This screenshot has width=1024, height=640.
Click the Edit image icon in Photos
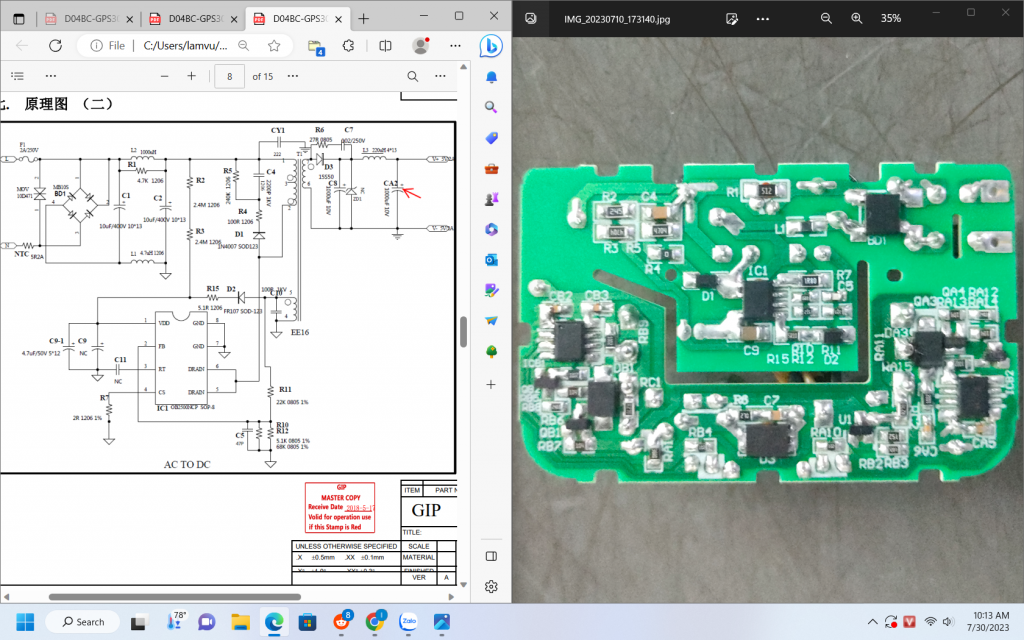click(x=732, y=18)
